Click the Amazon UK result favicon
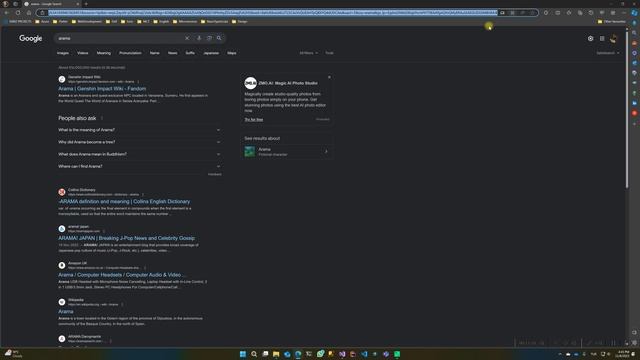Viewport: 640px width, 360px height. 62,265
